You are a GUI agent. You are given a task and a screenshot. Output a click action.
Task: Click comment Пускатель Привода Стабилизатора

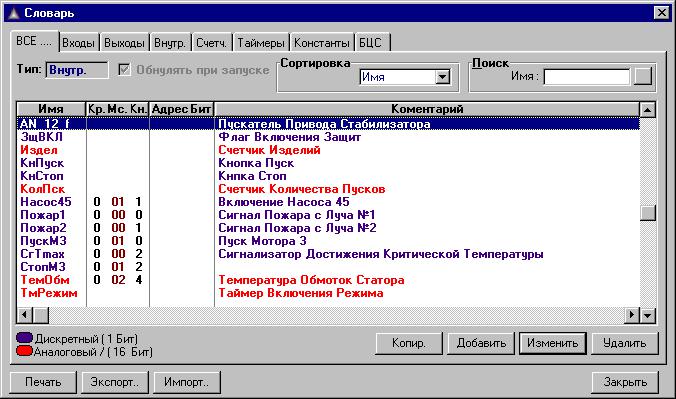(324, 124)
